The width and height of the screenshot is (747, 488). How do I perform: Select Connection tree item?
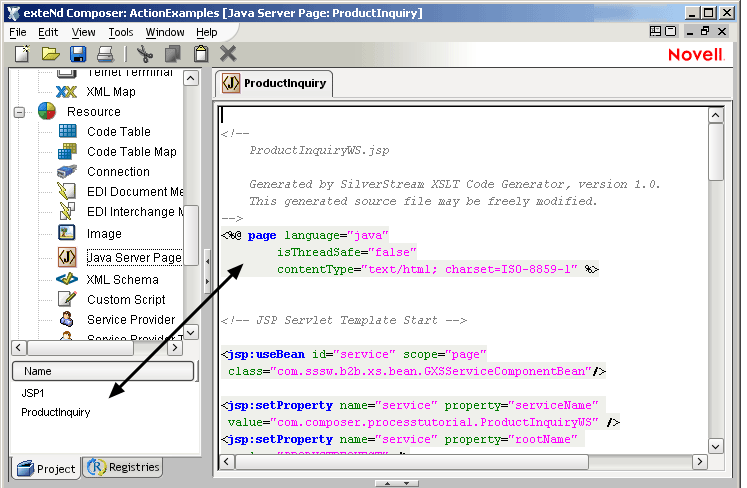118,172
